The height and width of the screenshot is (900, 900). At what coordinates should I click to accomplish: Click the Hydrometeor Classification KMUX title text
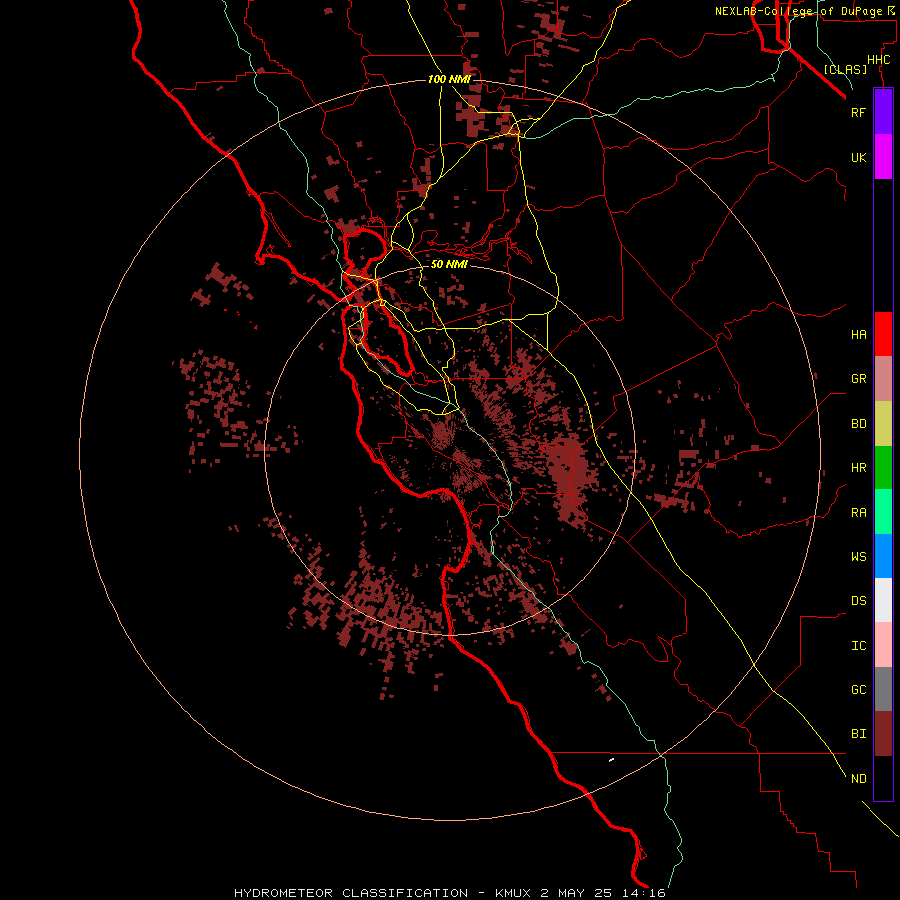(x=449, y=893)
